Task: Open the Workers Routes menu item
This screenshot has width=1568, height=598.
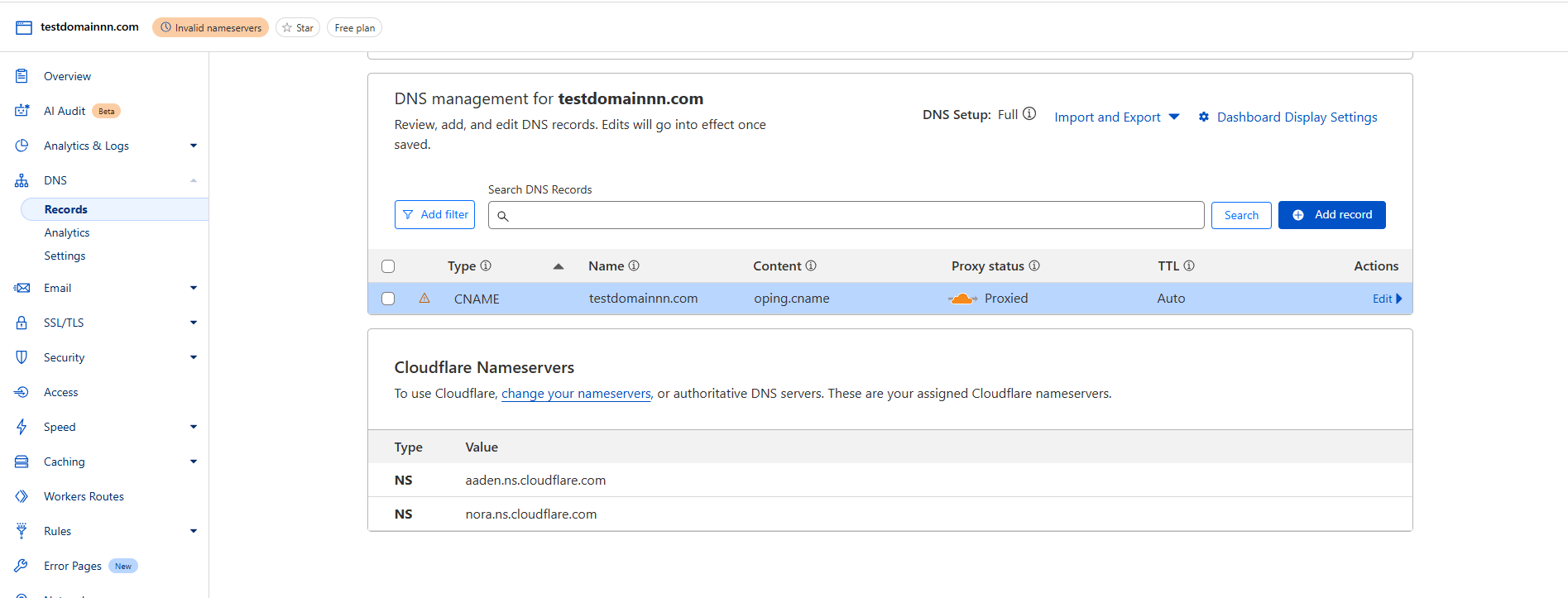Action: (84, 496)
